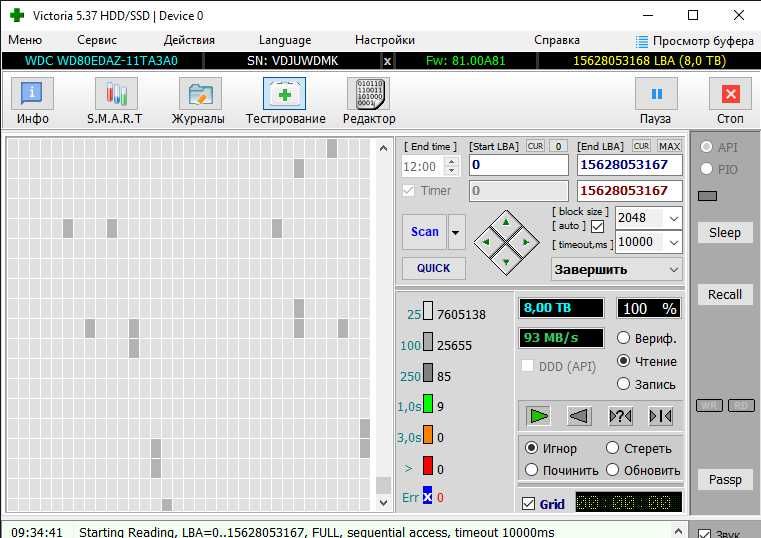
Task: Click into the End LBA input field
Action: pyautogui.click(x=629, y=165)
